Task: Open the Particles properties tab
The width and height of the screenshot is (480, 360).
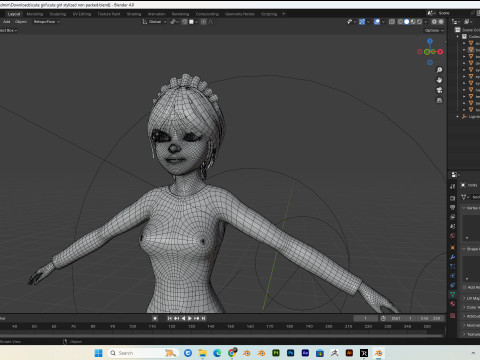Action: [x=452, y=266]
